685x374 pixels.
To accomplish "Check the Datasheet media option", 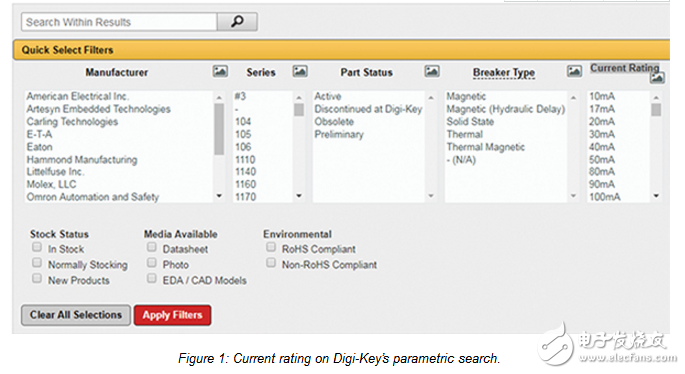I will 152,247.
